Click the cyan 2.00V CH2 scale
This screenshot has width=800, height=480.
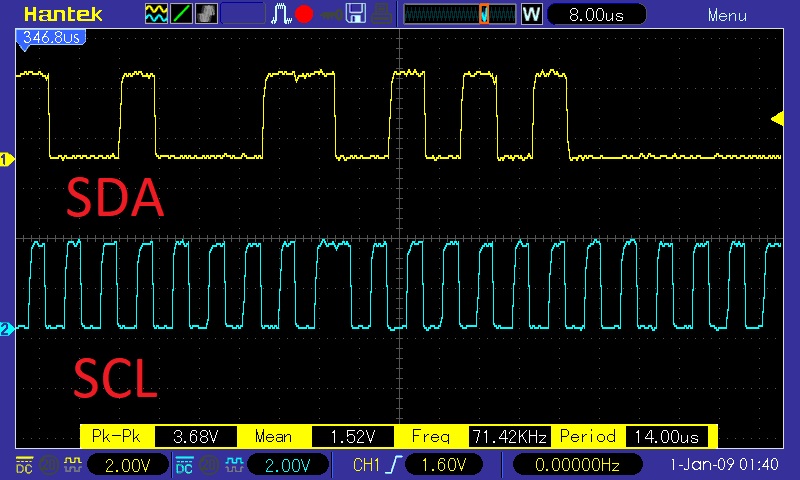pyautogui.click(x=288, y=465)
